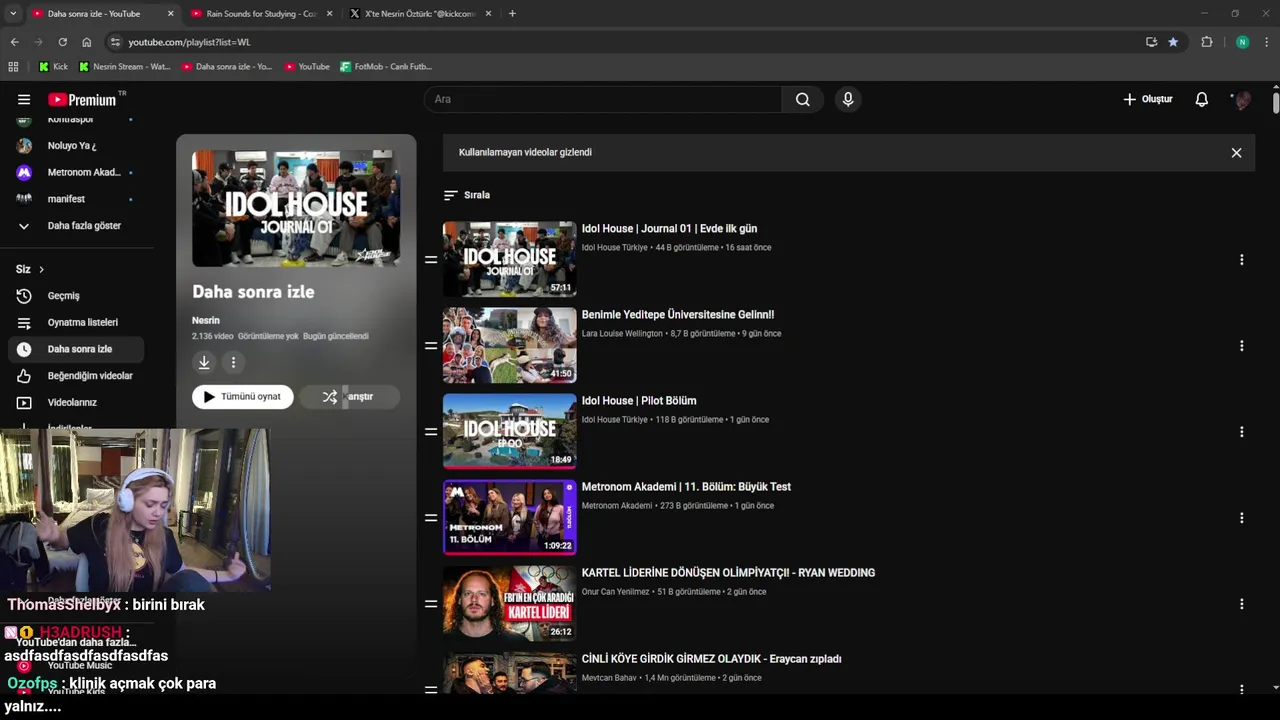Grab reorder handle of Idol House Journal 01

click(x=431, y=259)
